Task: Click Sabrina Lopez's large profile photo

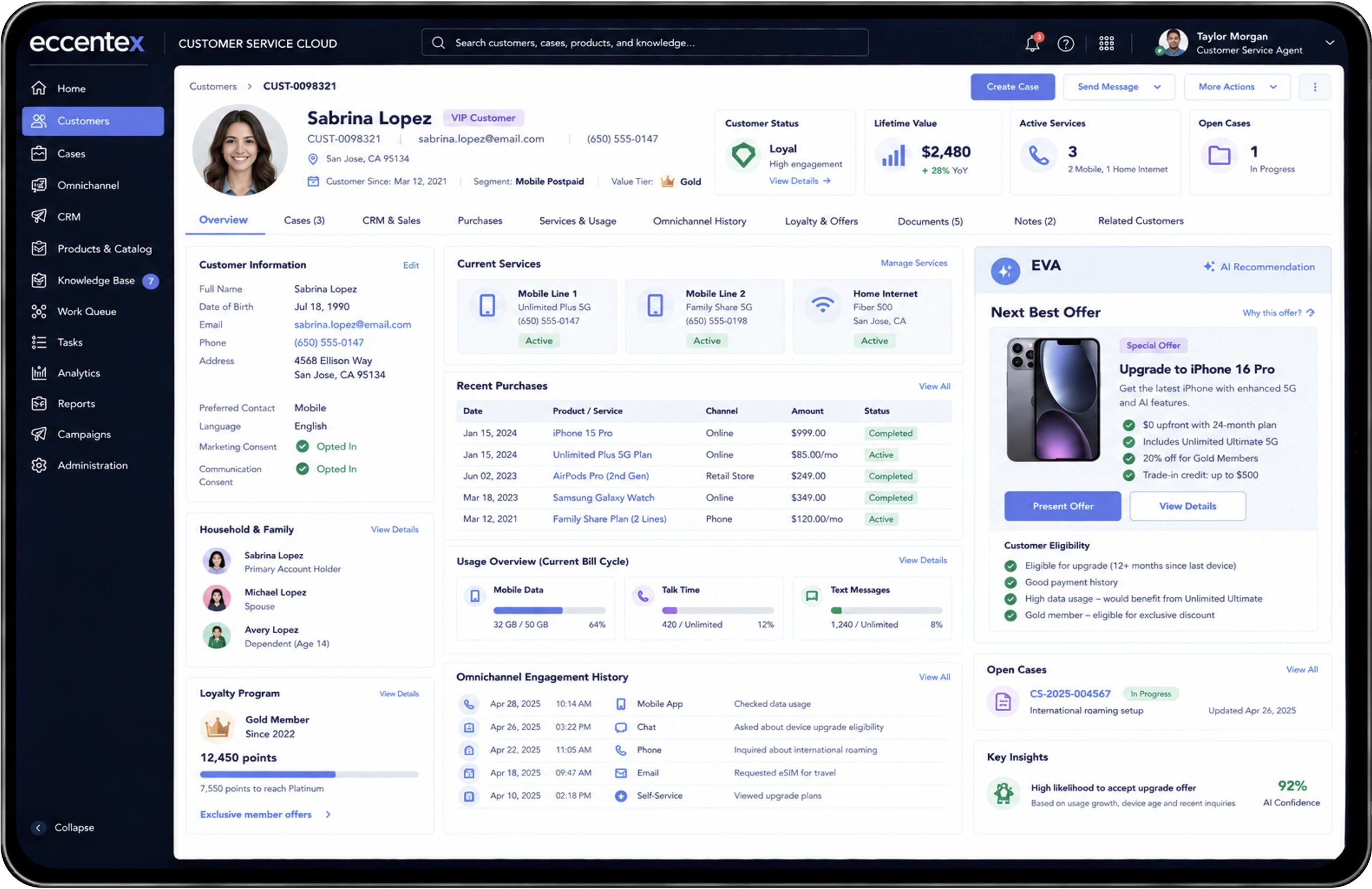Action: 239,151
